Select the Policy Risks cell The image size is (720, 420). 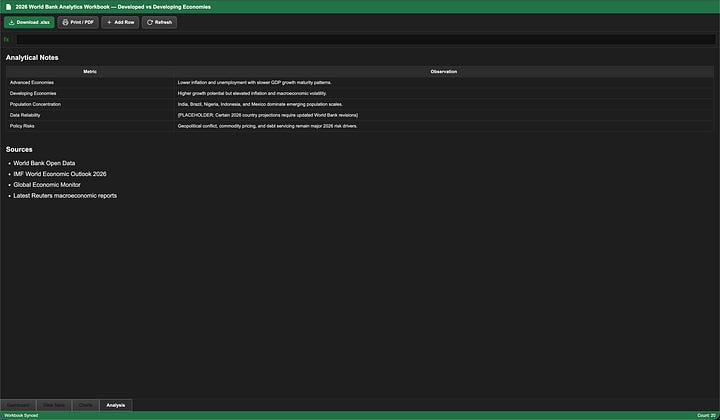pos(90,126)
